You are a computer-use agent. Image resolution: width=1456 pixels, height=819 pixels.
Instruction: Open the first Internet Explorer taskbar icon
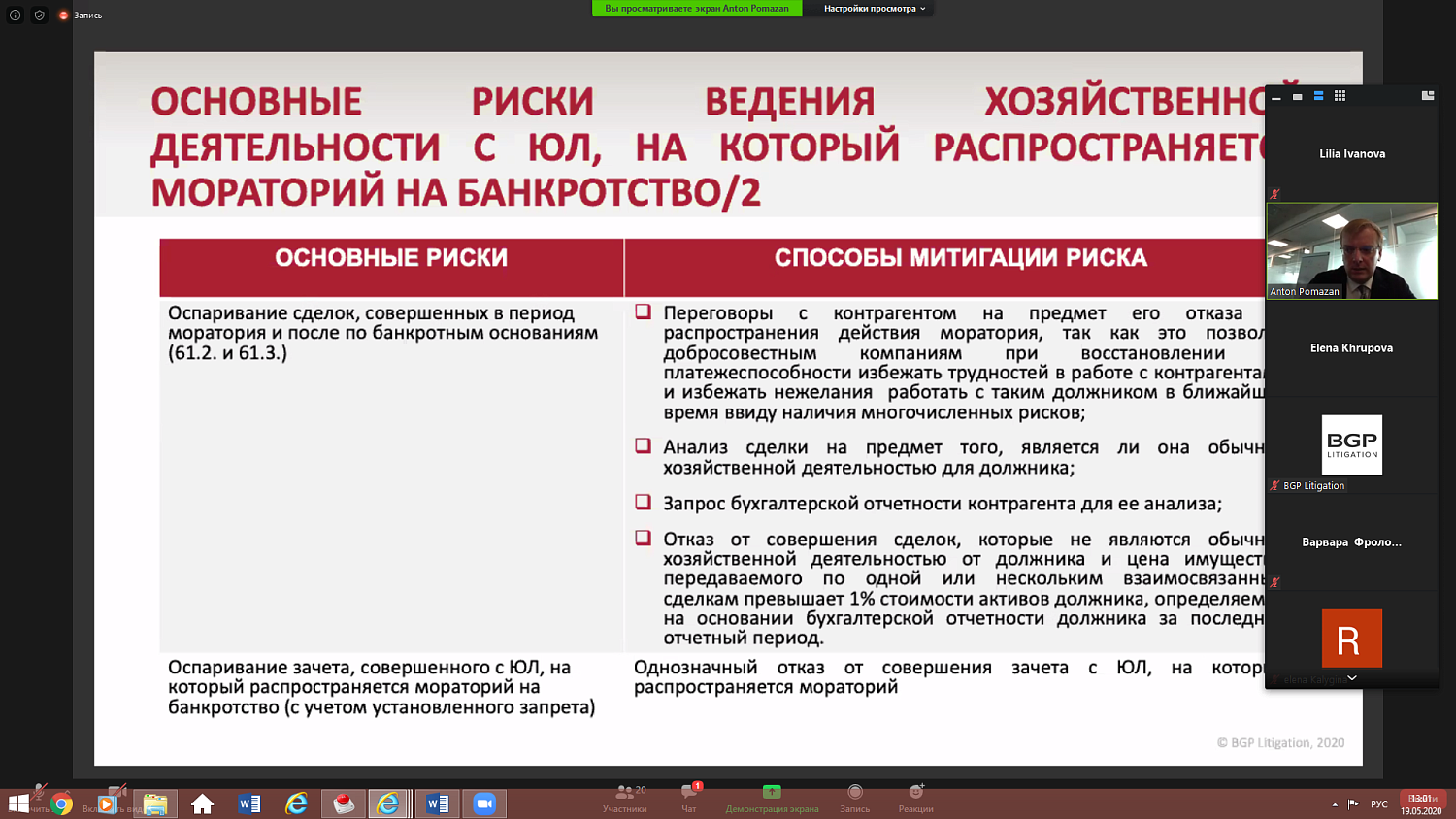(296, 803)
